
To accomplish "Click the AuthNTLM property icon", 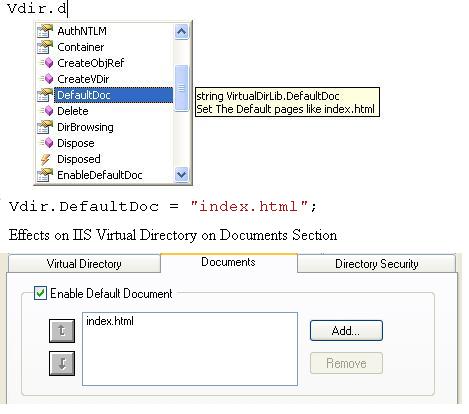I will pyautogui.click(x=45, y=31).
